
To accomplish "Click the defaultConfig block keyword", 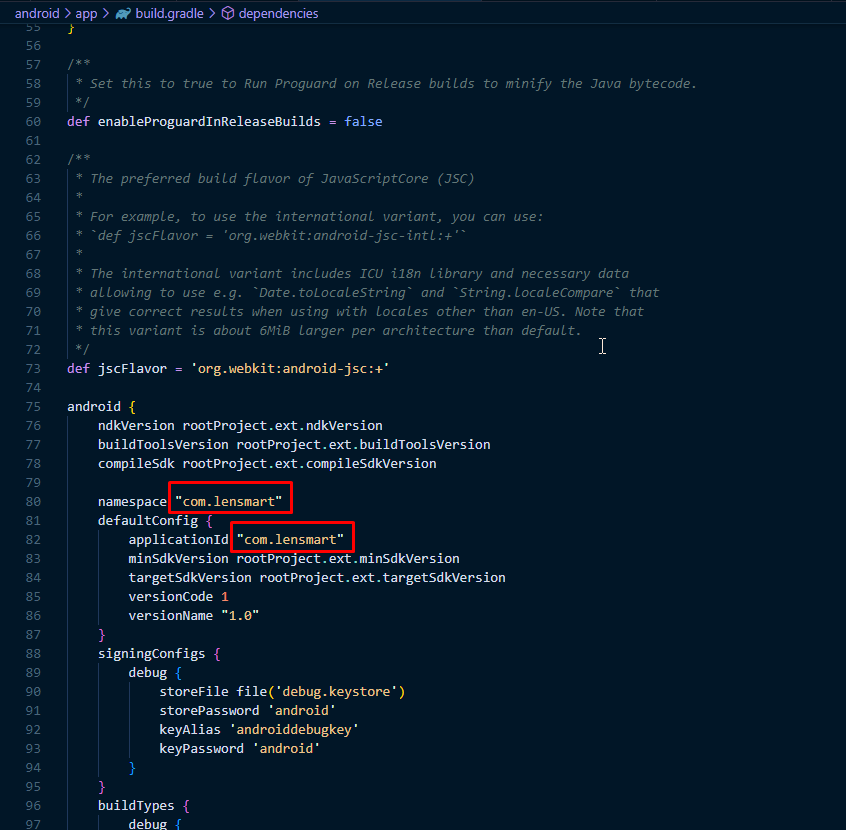I will tap(147, 521).
